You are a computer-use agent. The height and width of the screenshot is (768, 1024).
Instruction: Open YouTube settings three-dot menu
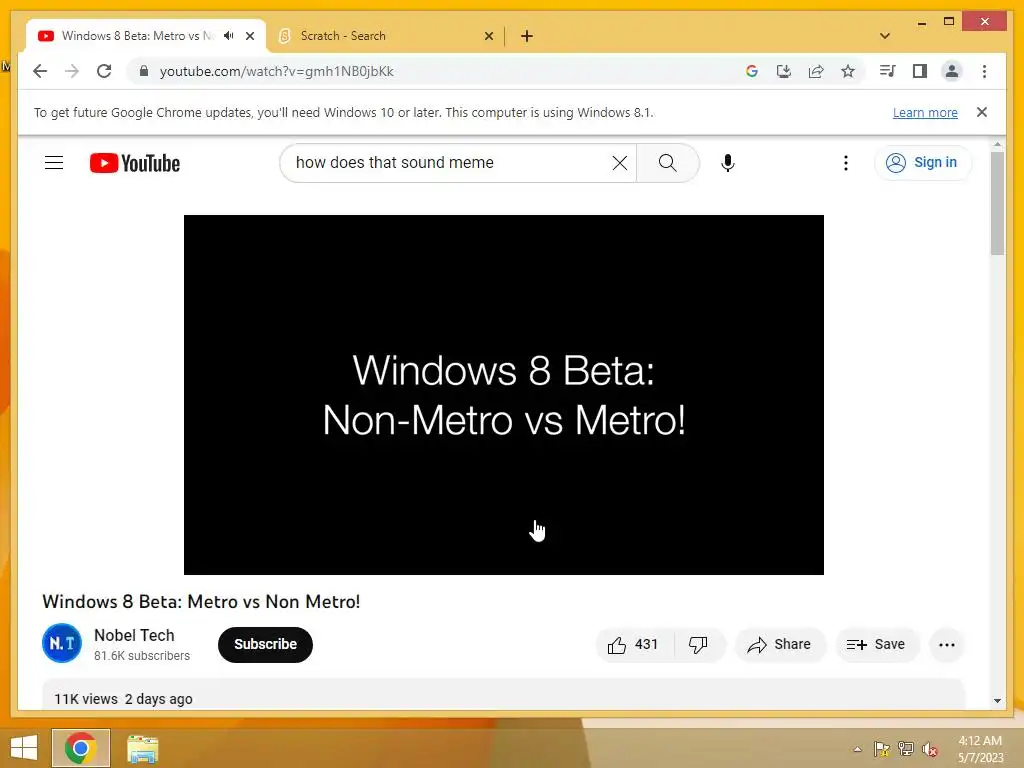click(846, 163)
